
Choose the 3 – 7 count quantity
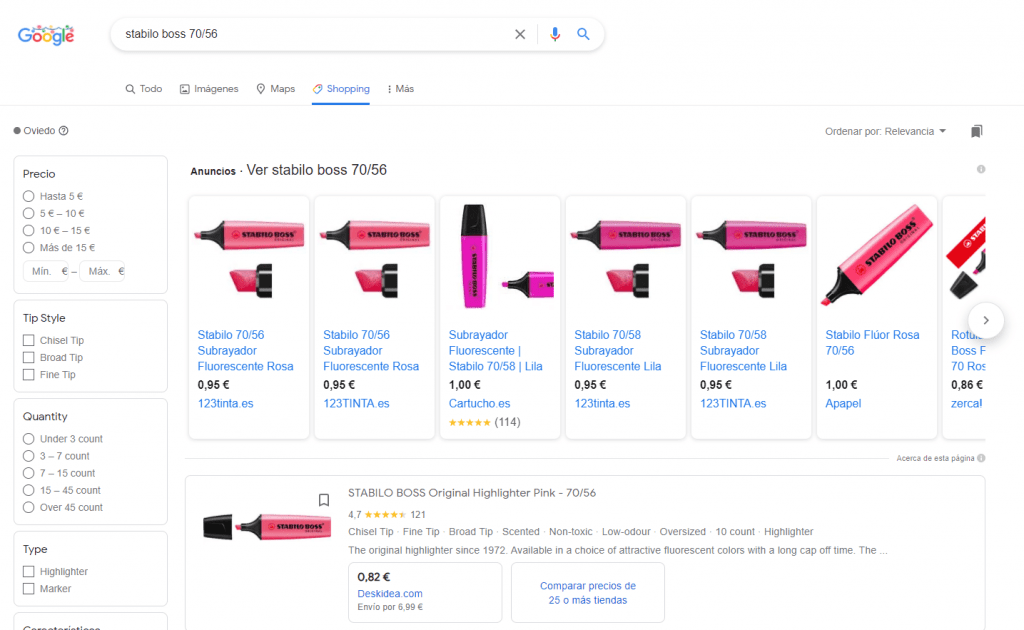coord(28,456)
